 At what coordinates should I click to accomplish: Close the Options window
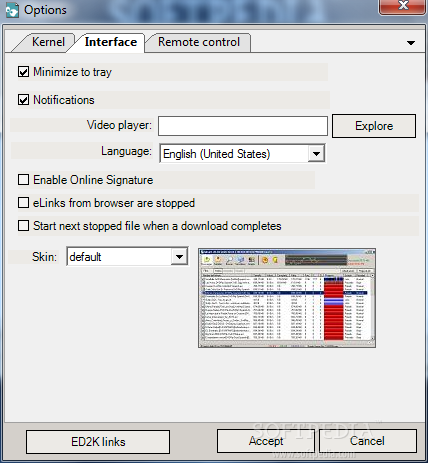[x=403, y=6]
